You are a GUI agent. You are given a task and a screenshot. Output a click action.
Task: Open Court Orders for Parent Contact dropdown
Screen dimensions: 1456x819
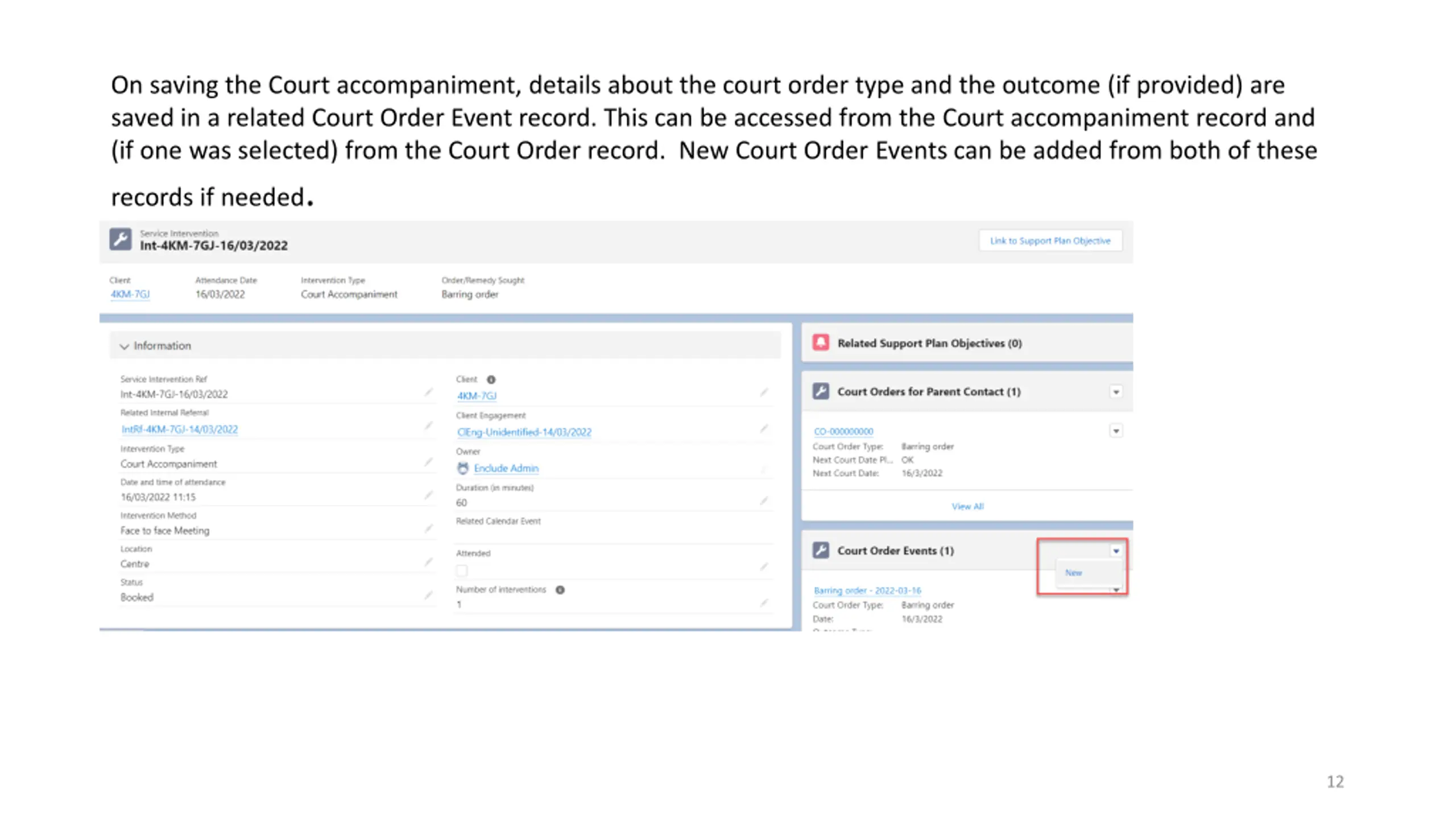pos(1115,392)
